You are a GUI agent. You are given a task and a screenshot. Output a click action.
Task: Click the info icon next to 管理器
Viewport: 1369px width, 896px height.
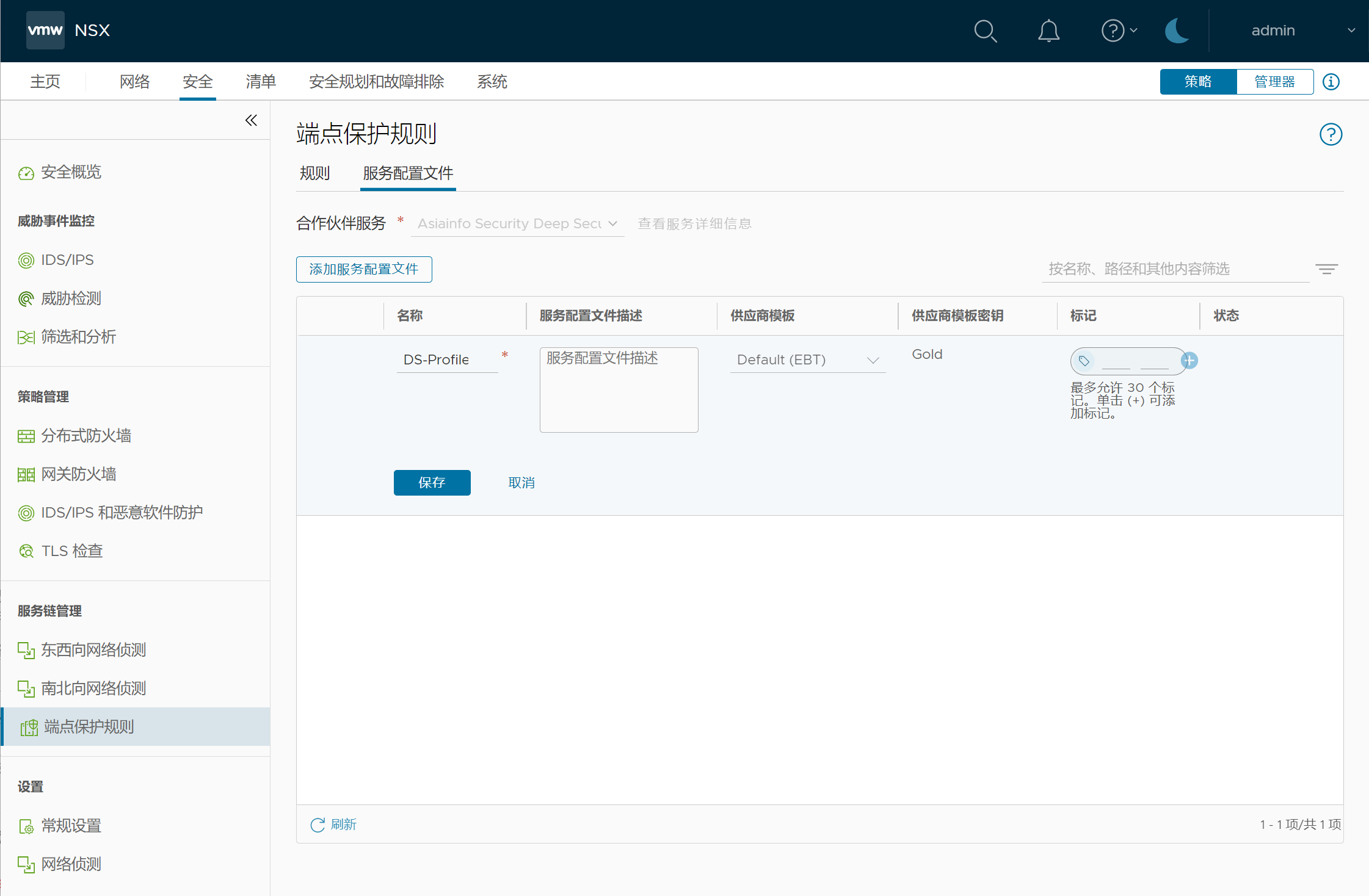(x=1331, y=82)
